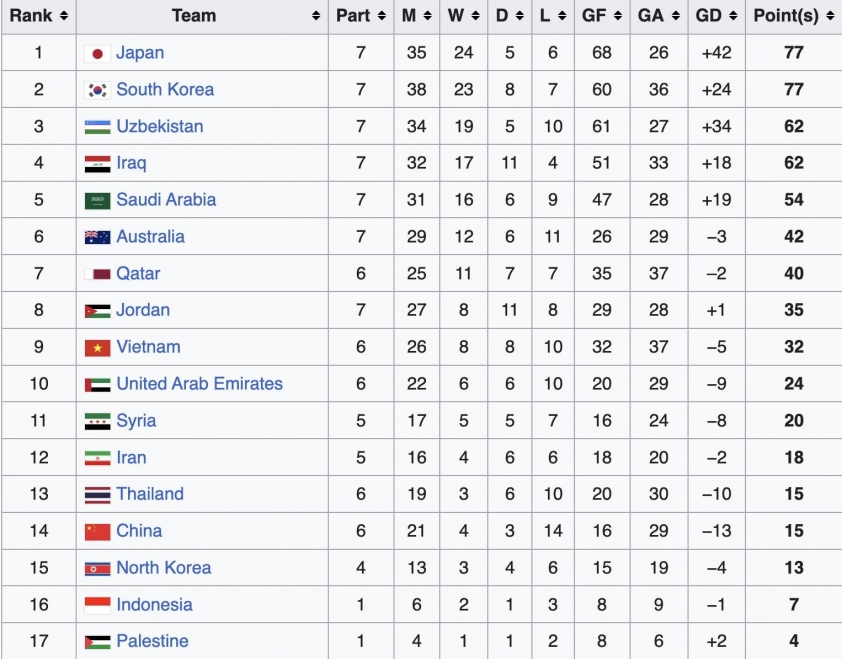842x659 pixels.
Task: Click the Jordan flag icon
Action: click(97, 311)
